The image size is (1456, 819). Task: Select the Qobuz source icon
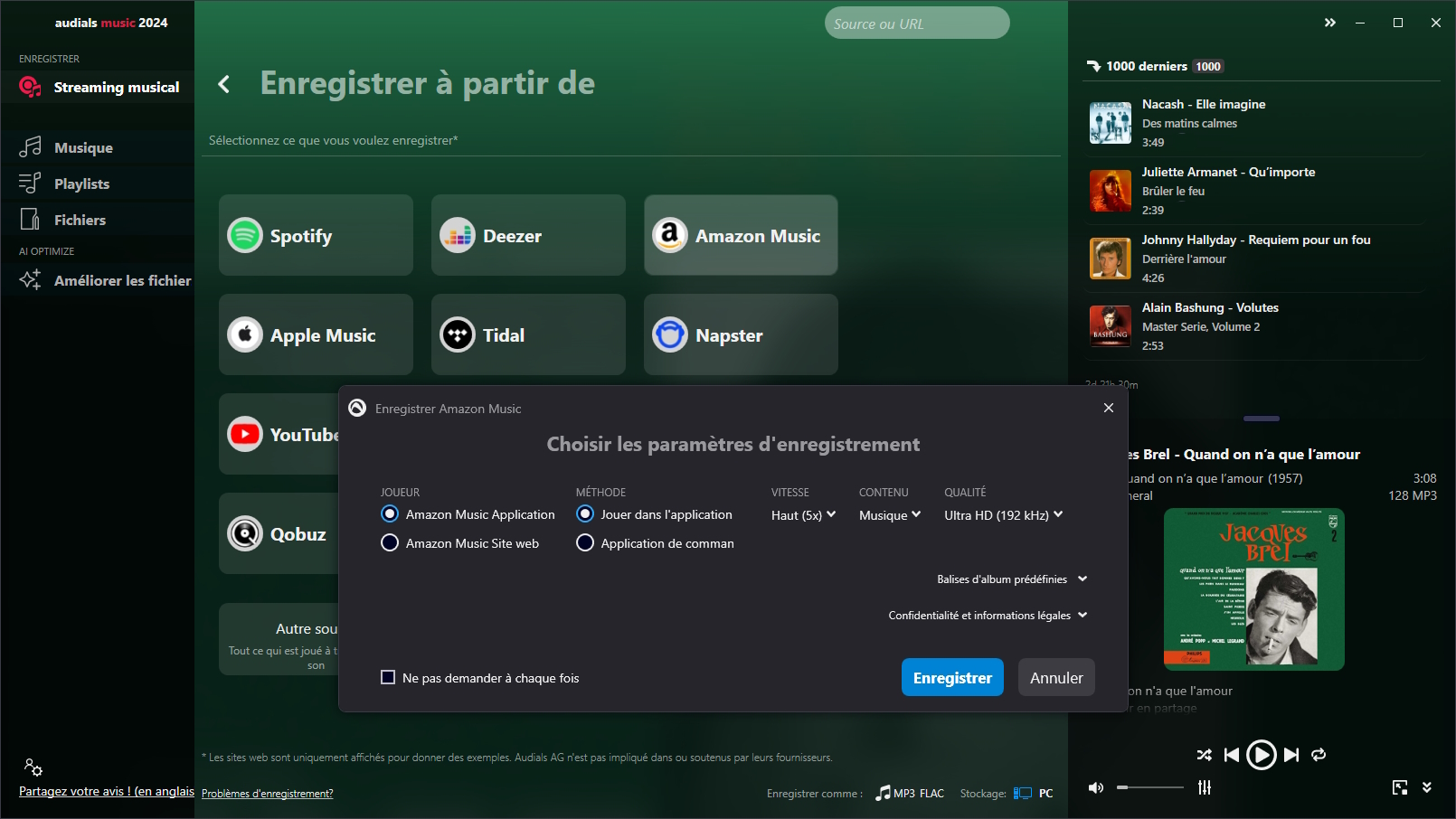245,533
